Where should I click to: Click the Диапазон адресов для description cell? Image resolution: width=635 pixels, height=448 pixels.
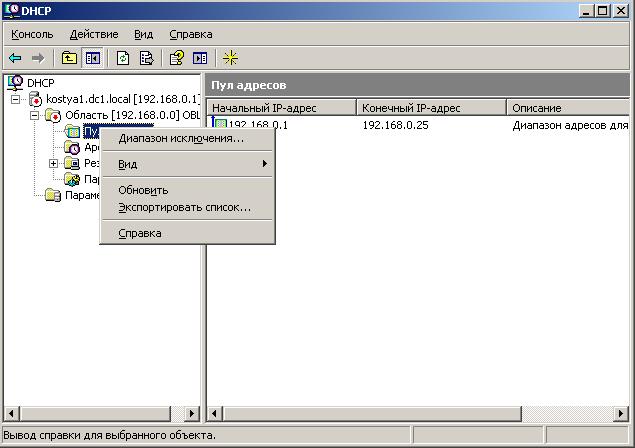click(570, 125)
